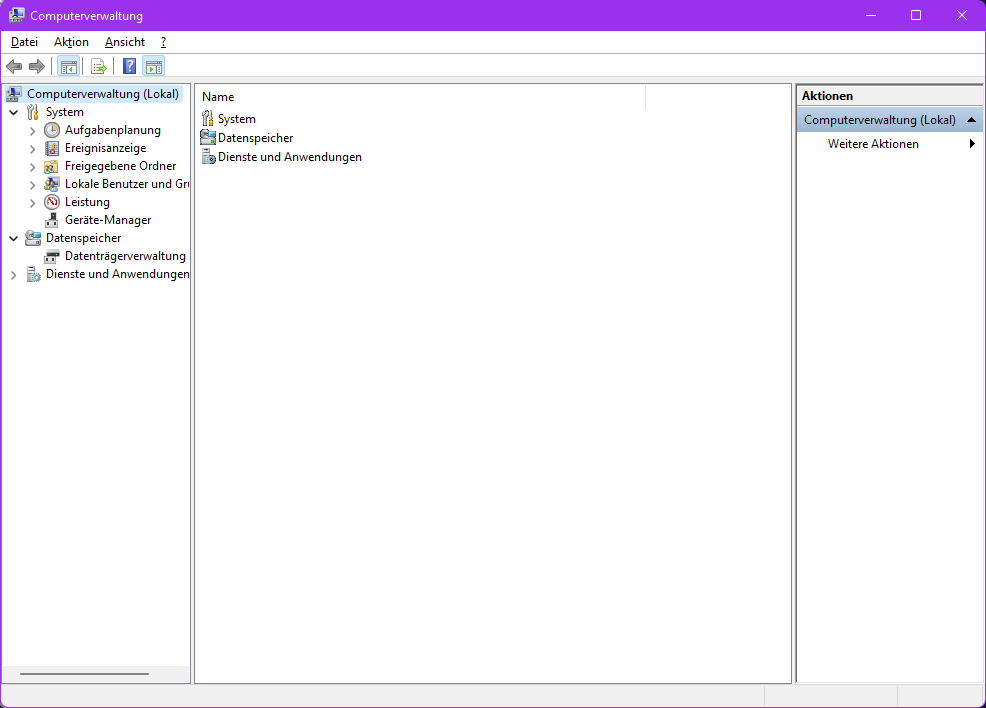Open Geräte-Manager in the tree
Screen dimensions: 986x708
tap(108, 220)
